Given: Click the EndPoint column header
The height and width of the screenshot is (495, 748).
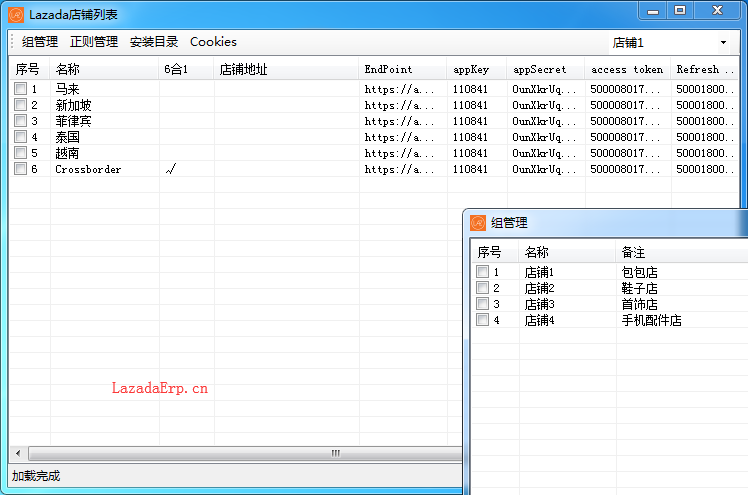Looking at the screenshot, I should pyautogui.click(x=403, y=69).
